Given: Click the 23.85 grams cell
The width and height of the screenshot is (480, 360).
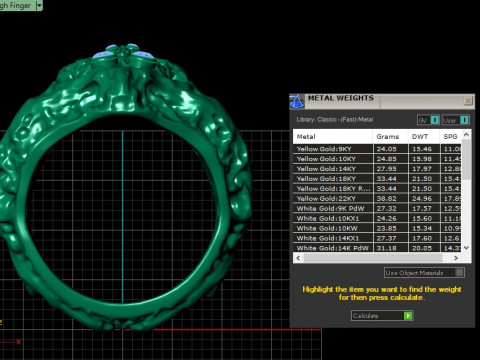Looking at the screenshot, I should (390, 228).
